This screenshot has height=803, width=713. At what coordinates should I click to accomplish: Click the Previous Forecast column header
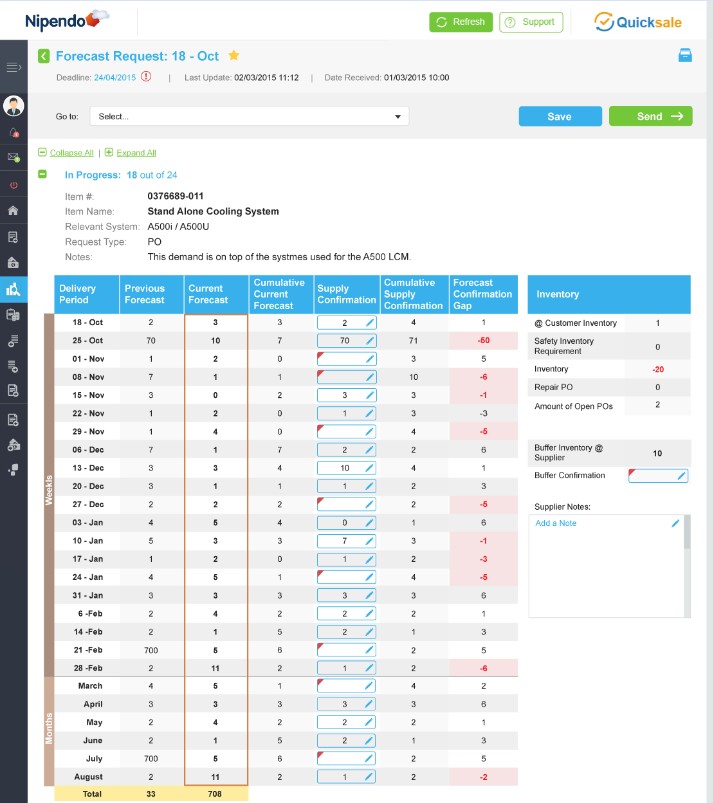point(151,294)
